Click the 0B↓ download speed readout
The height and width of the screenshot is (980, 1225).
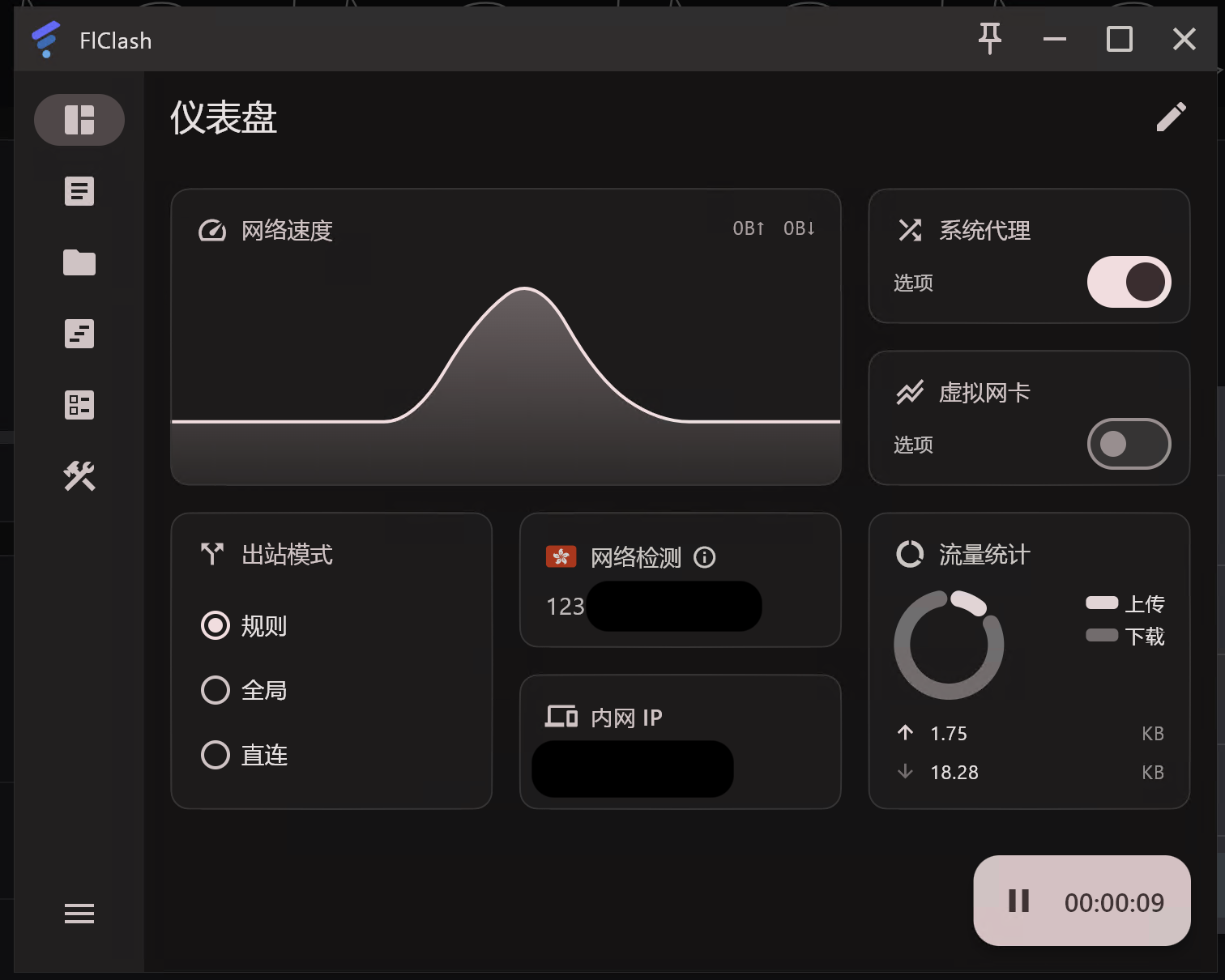(799, 228)
